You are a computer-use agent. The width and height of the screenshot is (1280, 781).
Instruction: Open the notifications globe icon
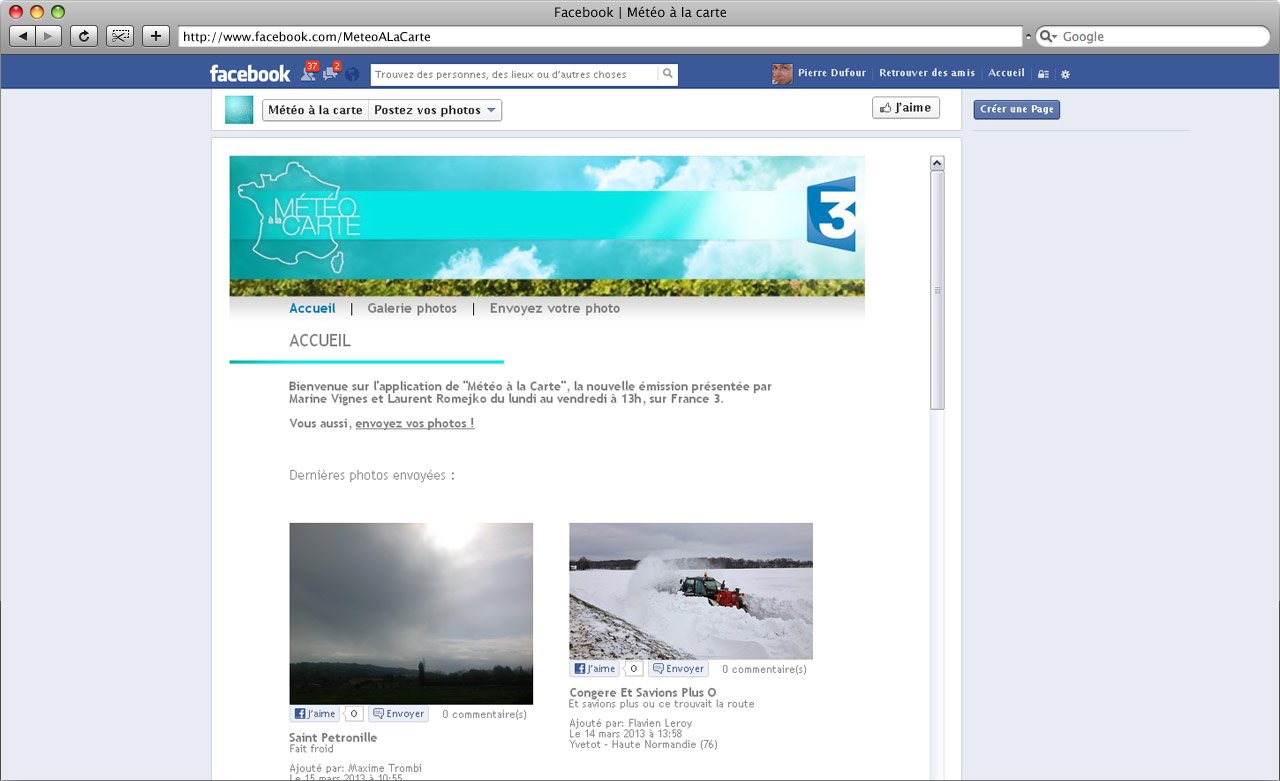click(352, 74)
